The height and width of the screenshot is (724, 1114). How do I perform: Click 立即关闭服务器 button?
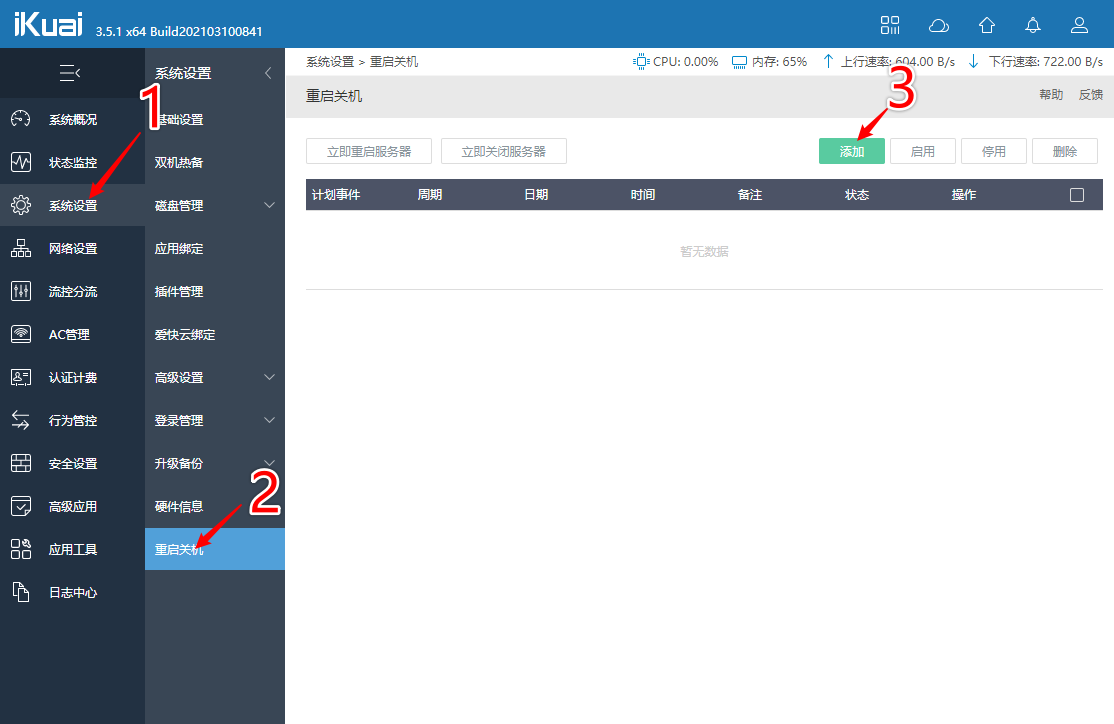(x=504, y=151)
